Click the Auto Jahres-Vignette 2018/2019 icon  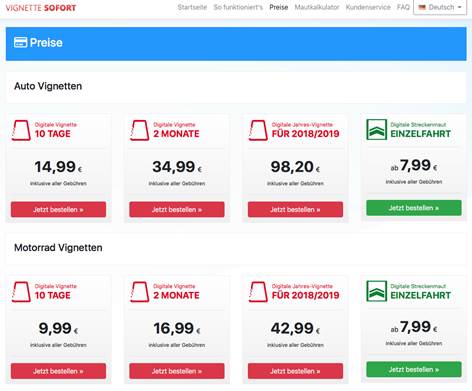(x=258, y=130)
